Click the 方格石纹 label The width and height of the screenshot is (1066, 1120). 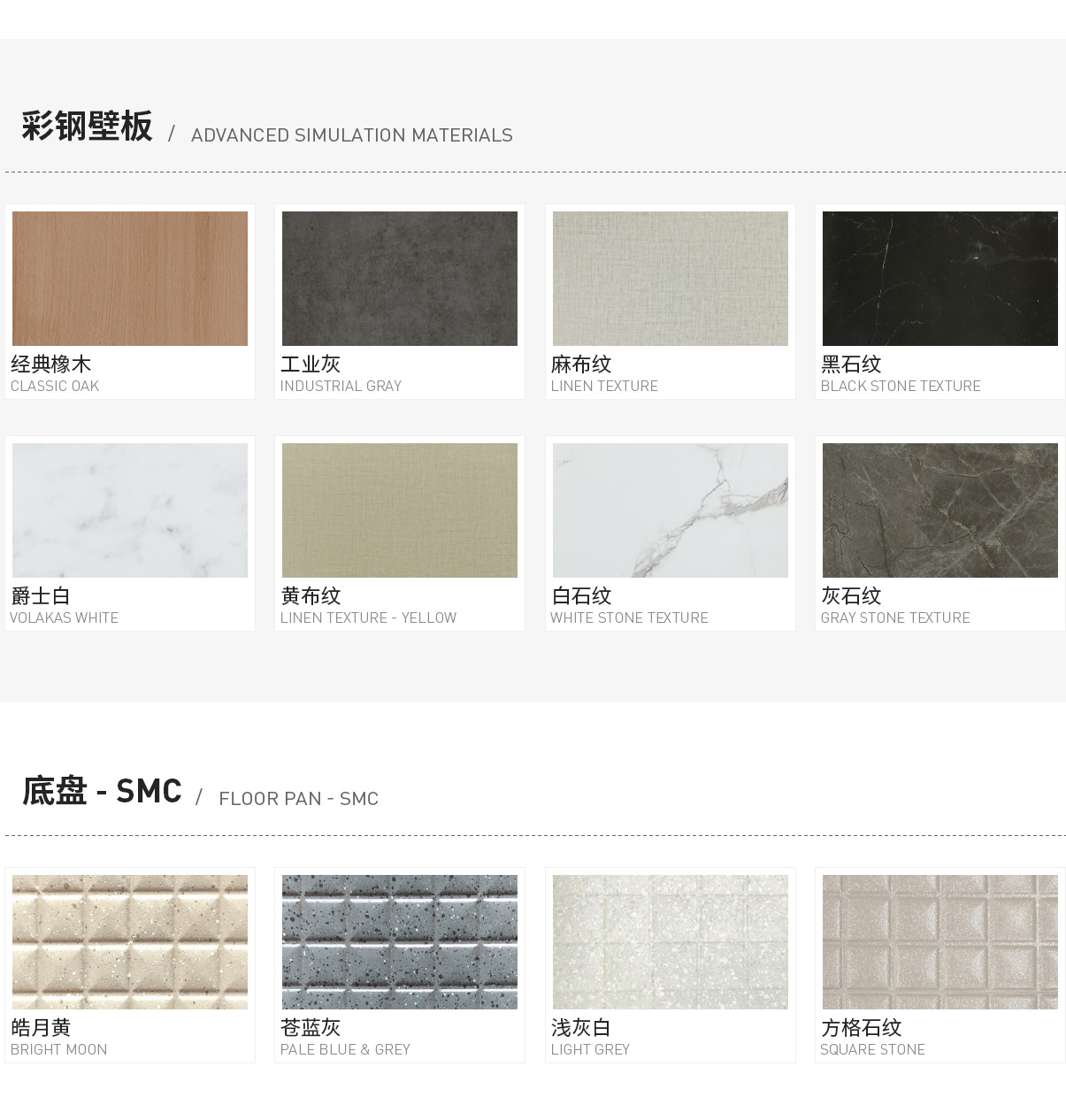862,1028
